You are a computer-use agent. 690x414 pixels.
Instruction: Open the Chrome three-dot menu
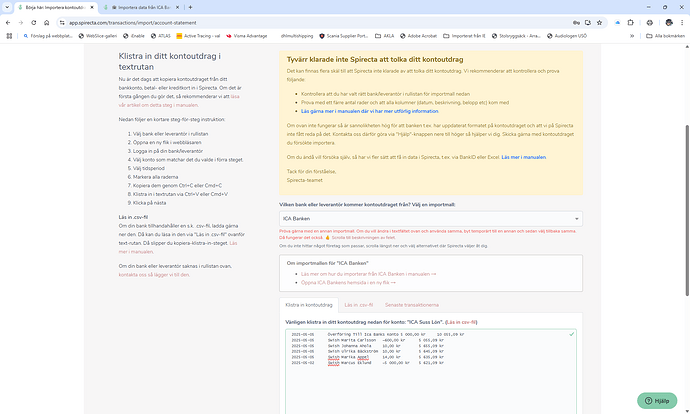(682, 22)
